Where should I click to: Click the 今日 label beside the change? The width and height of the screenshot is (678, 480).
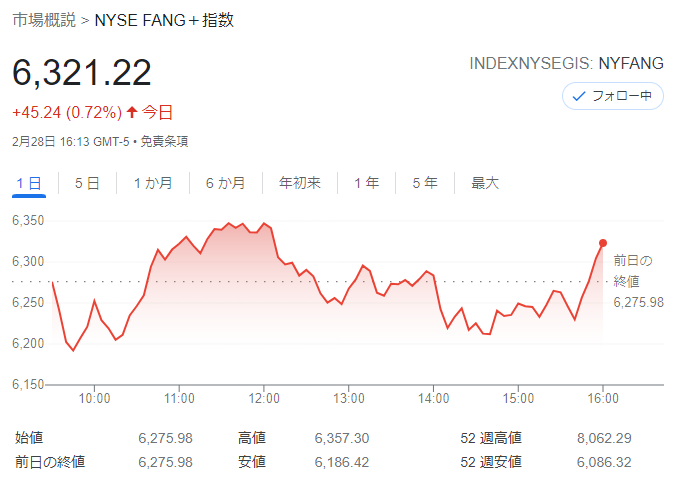pyautogui.click(x=157, y=113)
